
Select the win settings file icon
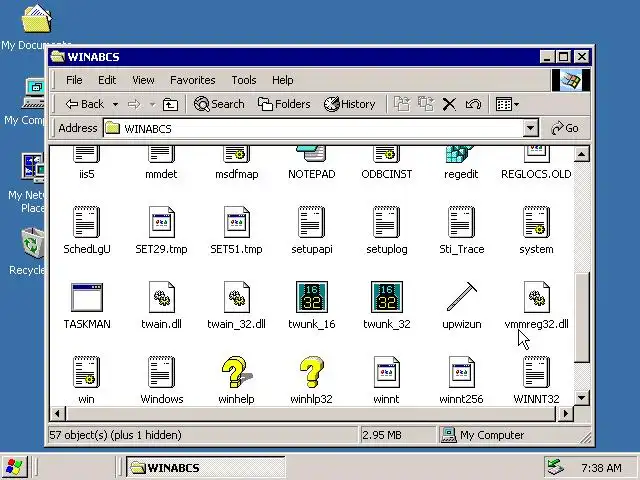[x=86, y=372]
